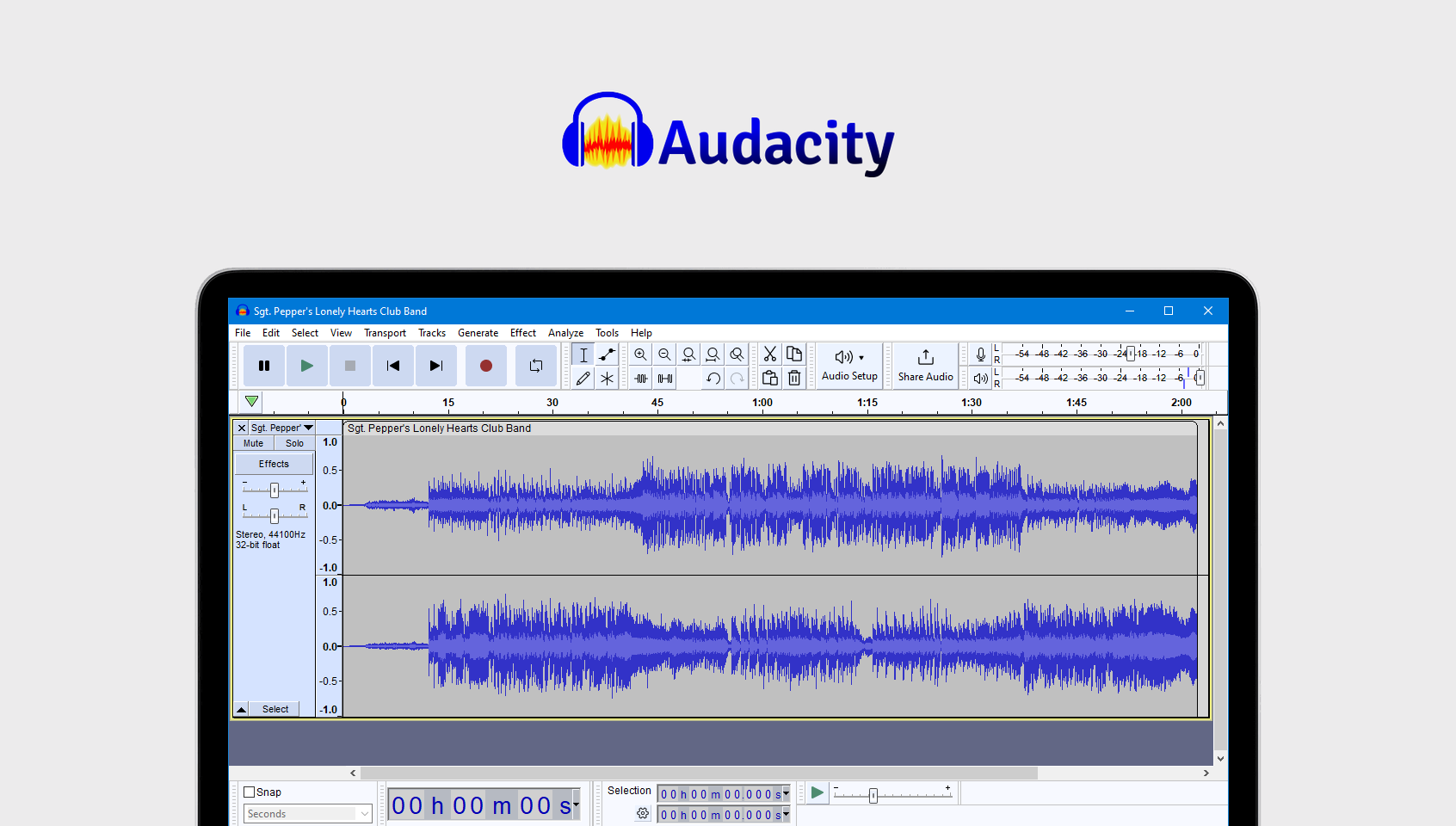Viewport: 1456px width, 826px height.
Task: Click the Zoom Out magnifier
Action: click(664, 354)
